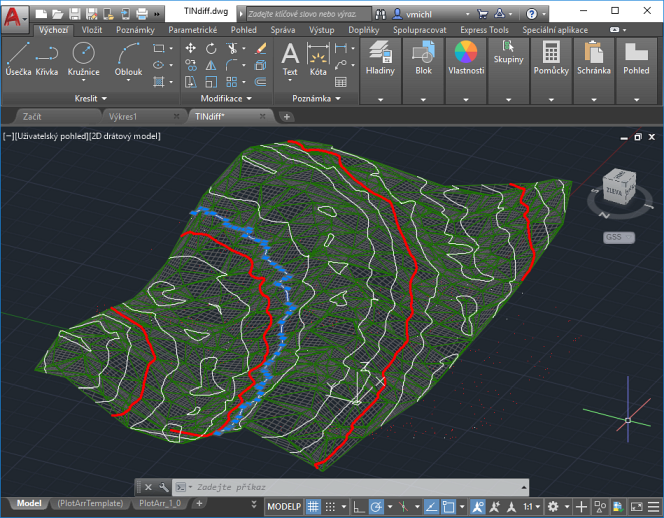The height and width of the screenshot is (518, 664).
Task: Click the Model layout tab
Action: coord(29,503)
